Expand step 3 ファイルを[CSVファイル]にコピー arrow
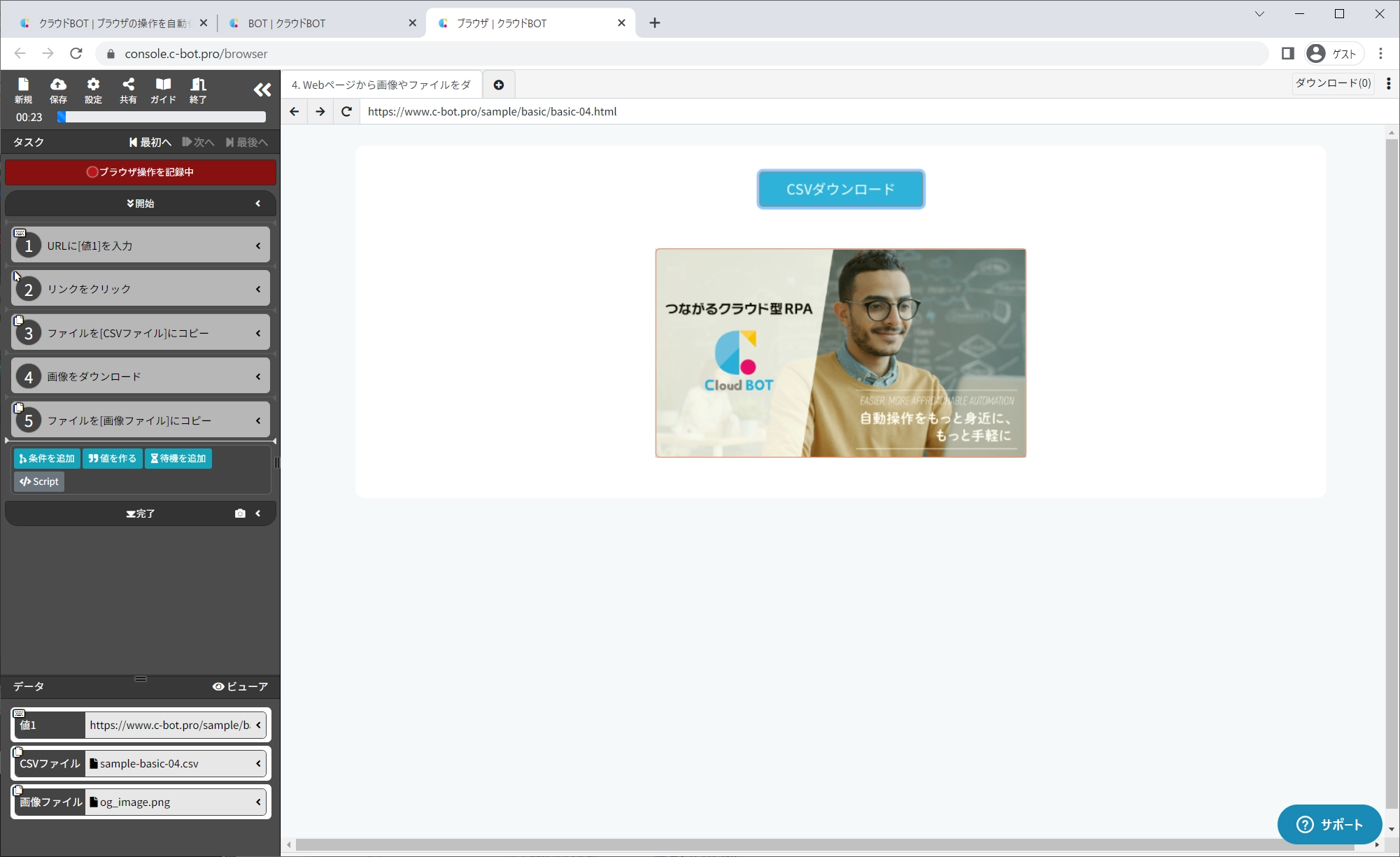 [x=258, y=333]
